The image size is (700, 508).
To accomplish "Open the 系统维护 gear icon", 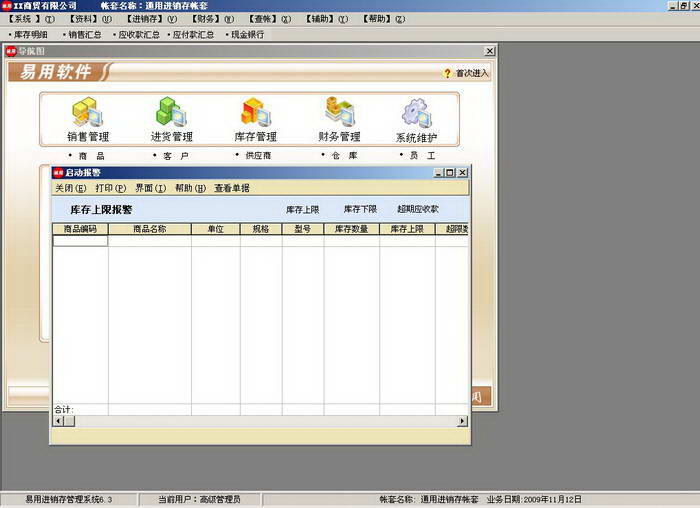I will pyautogui.click(x=417, y=112).
